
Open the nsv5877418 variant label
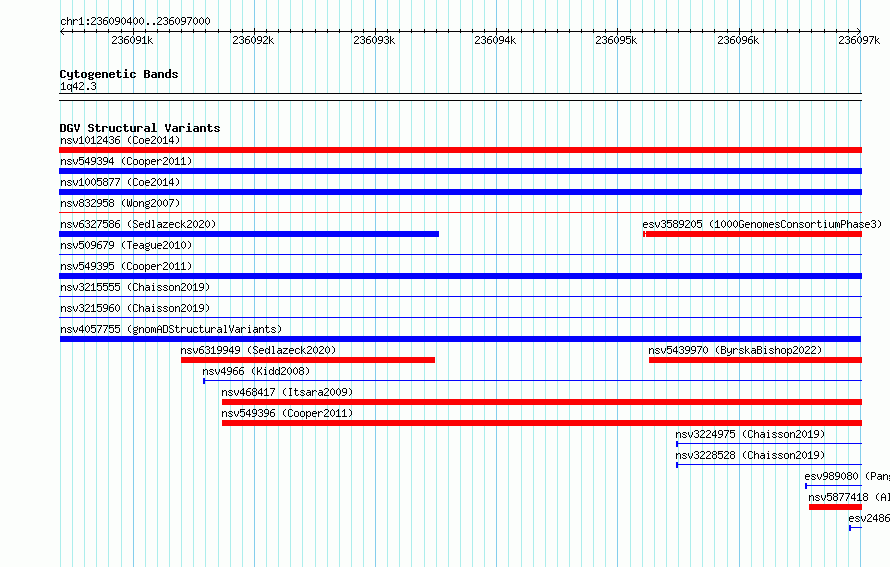click(849, 497)
